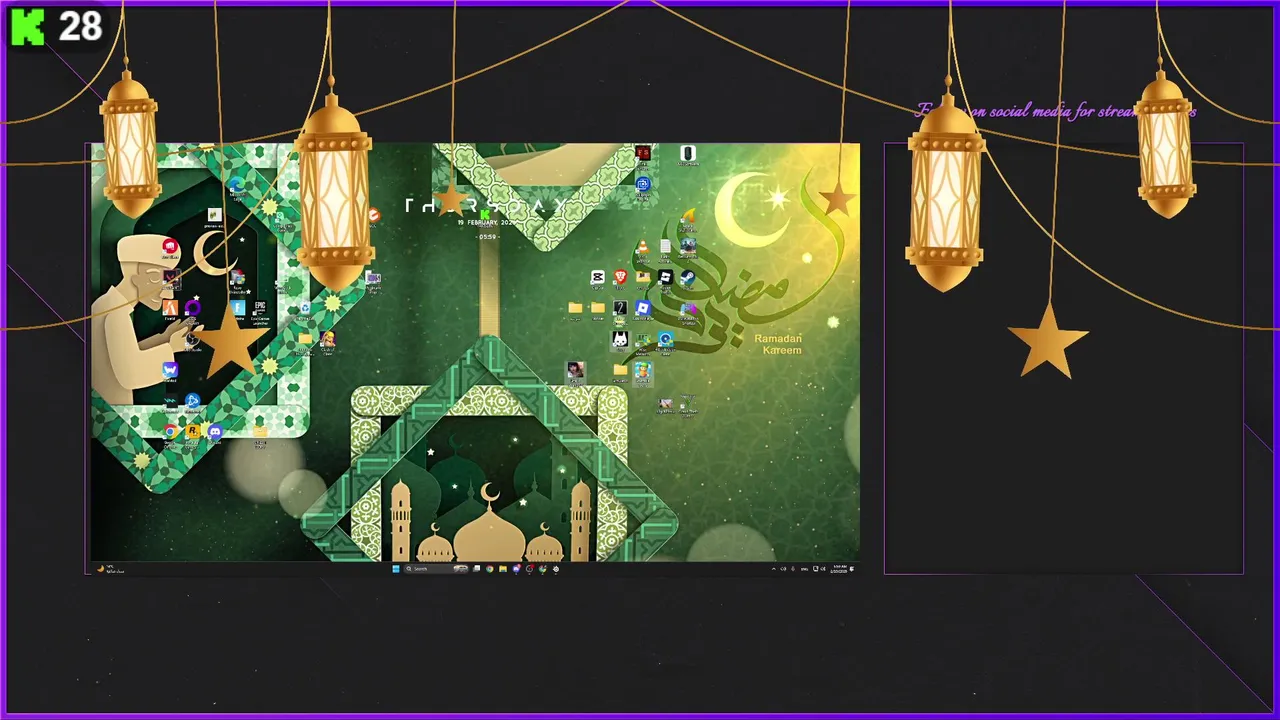This screenshot has height=720, width=1280.
Task: Open the purple W app desktop shortcut
Action: tap(170, 369)
